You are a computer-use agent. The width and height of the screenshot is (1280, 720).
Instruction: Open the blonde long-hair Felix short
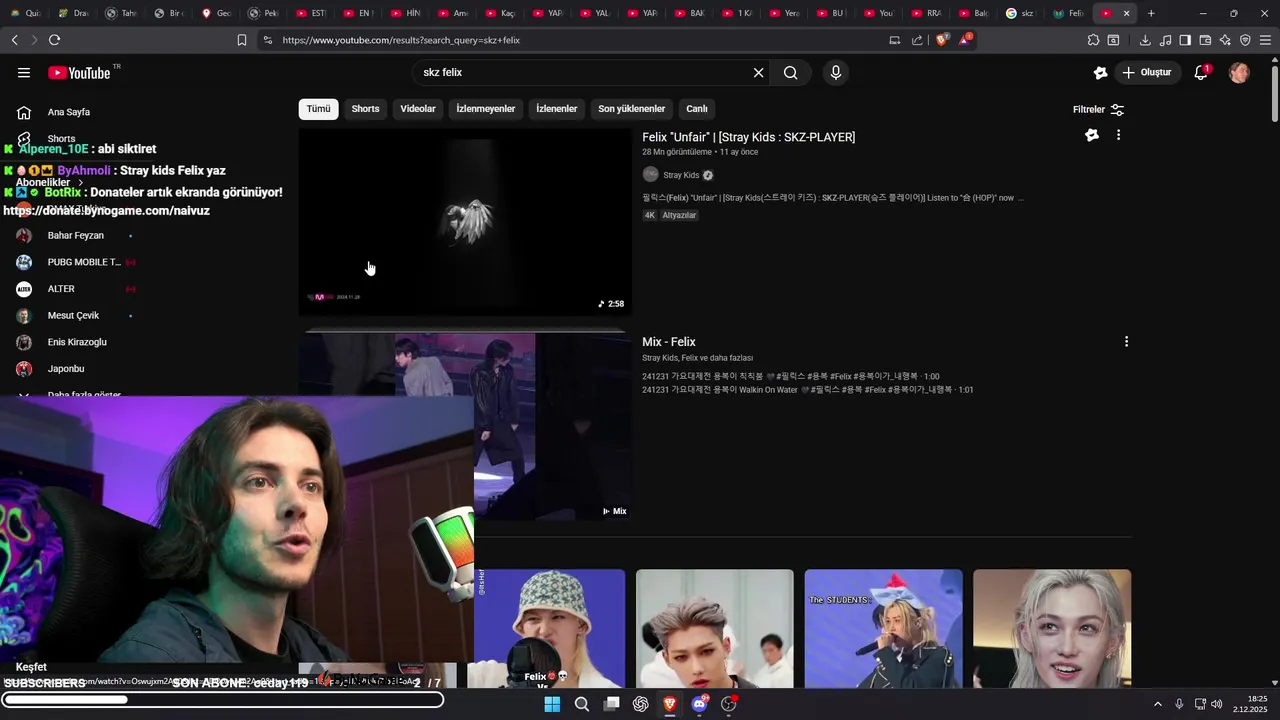tap(1052, 629)
